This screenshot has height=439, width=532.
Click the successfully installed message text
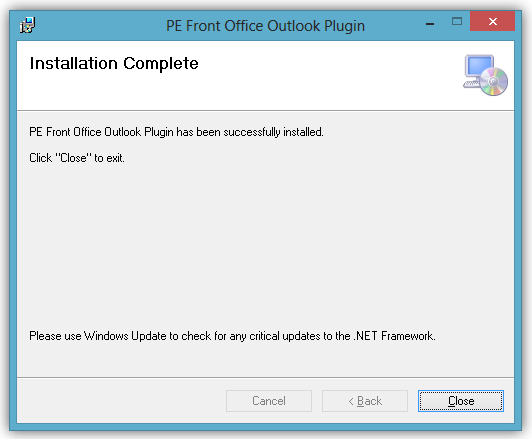tap(176, 132)
